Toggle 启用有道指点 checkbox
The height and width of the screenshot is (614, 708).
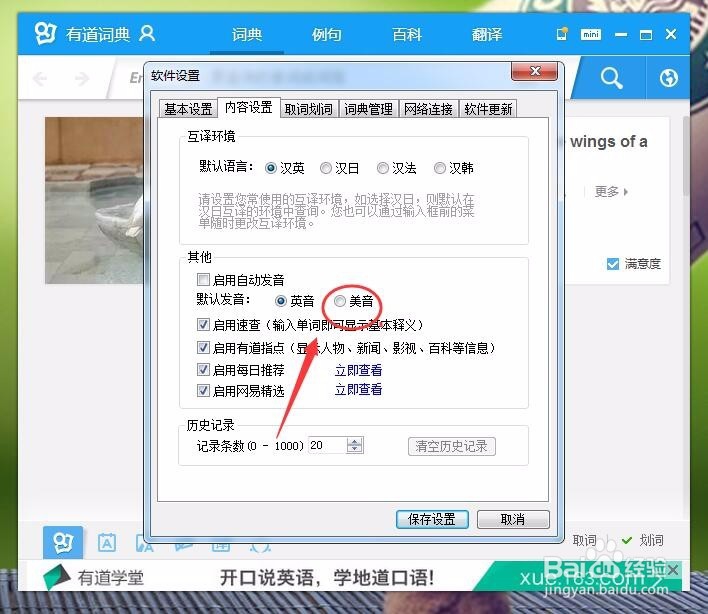[203, 347]
